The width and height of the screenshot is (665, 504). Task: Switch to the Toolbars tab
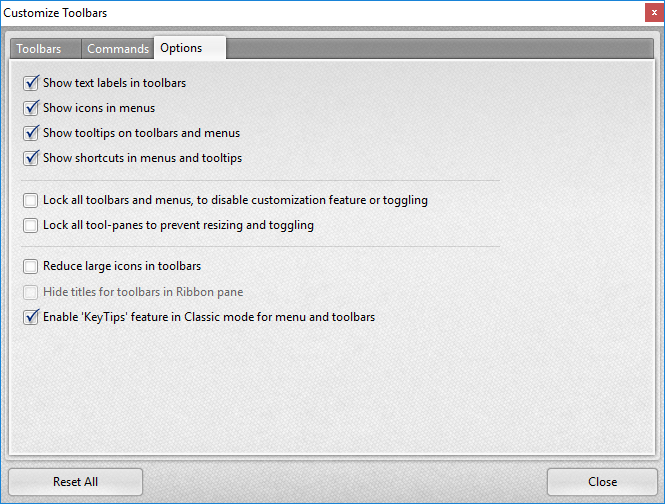point(45,49)
